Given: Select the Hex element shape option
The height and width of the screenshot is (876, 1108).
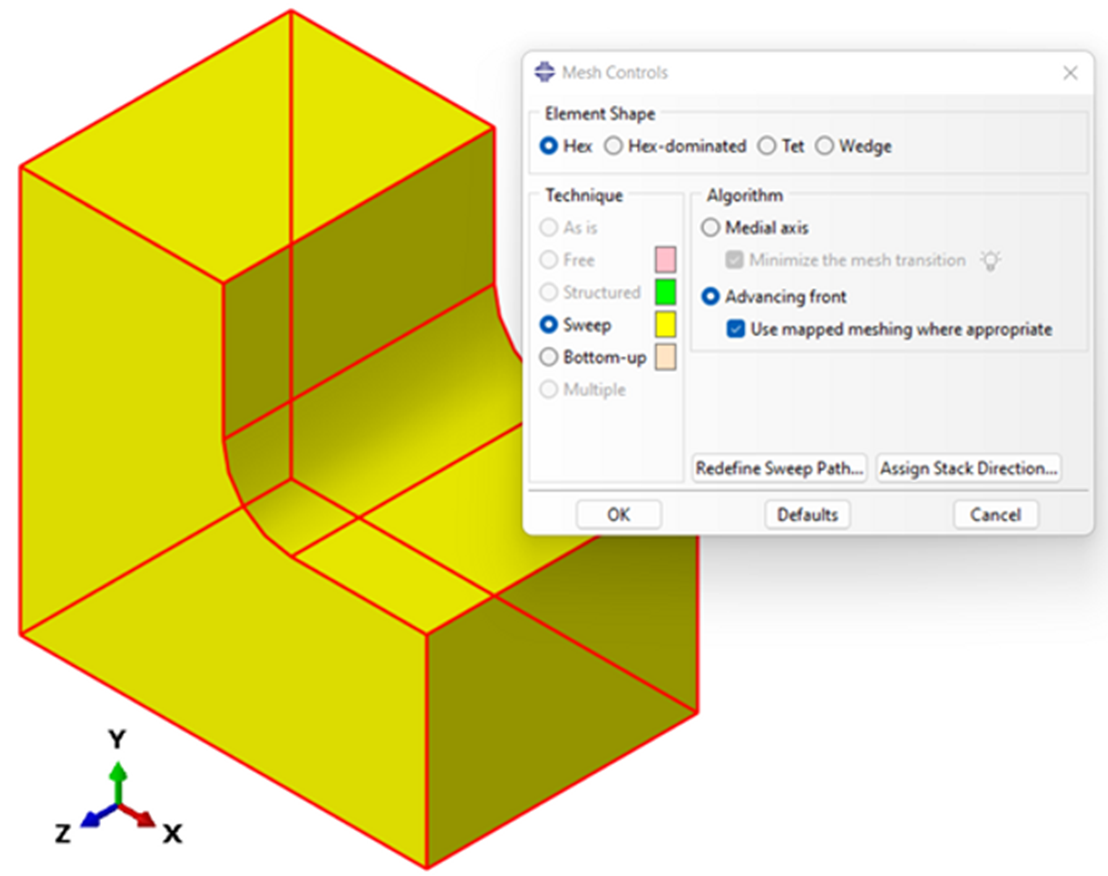Looking at the screenshot, I should click(x=548, y=146).
